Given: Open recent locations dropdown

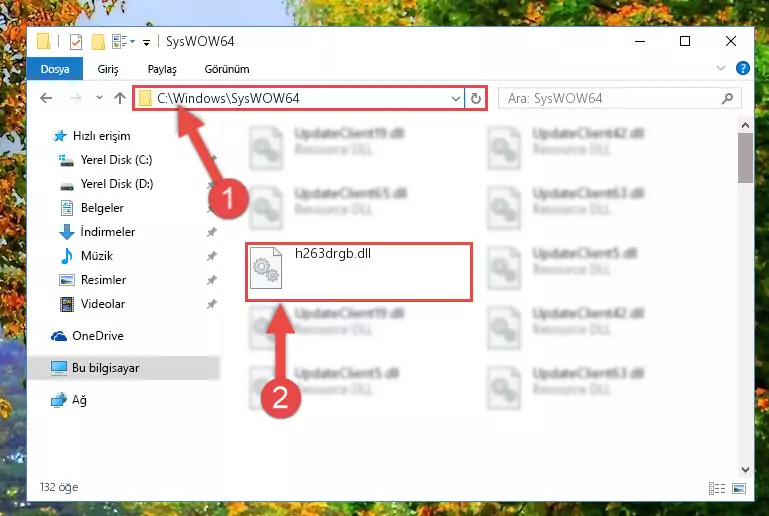Looking at the screenshot, I should [99, 98].
